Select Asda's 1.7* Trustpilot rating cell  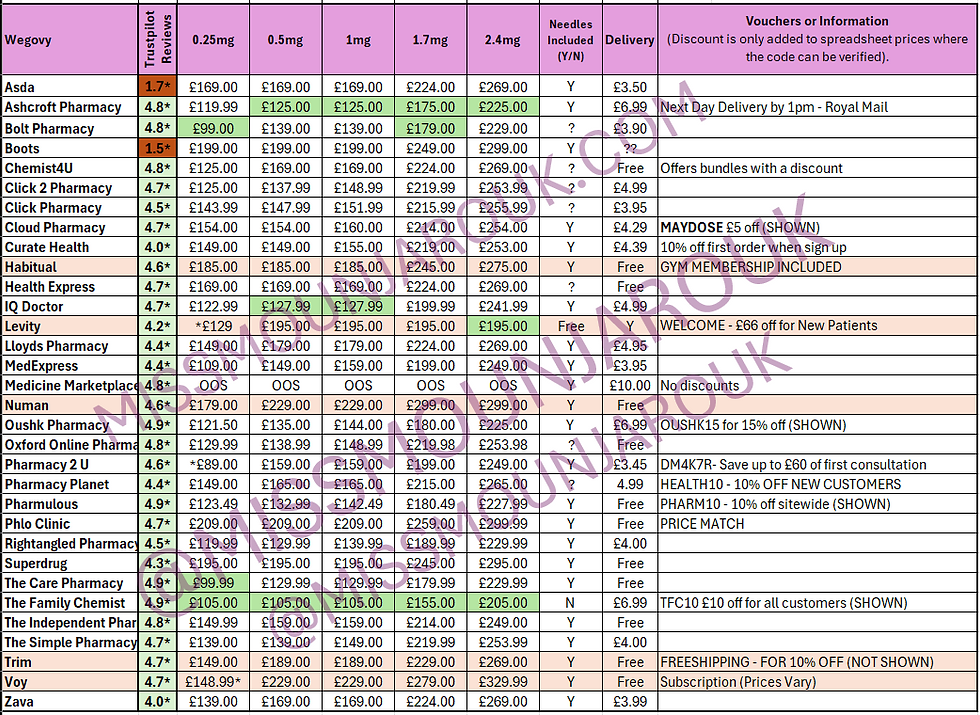(x=158, y=87)
